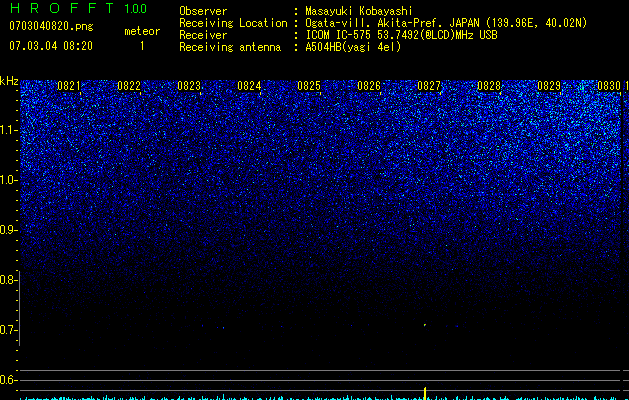The width and height of the screenshot is (629, 400).
Task: Click the kHz axis unit label
Action: tap(9, 81)
